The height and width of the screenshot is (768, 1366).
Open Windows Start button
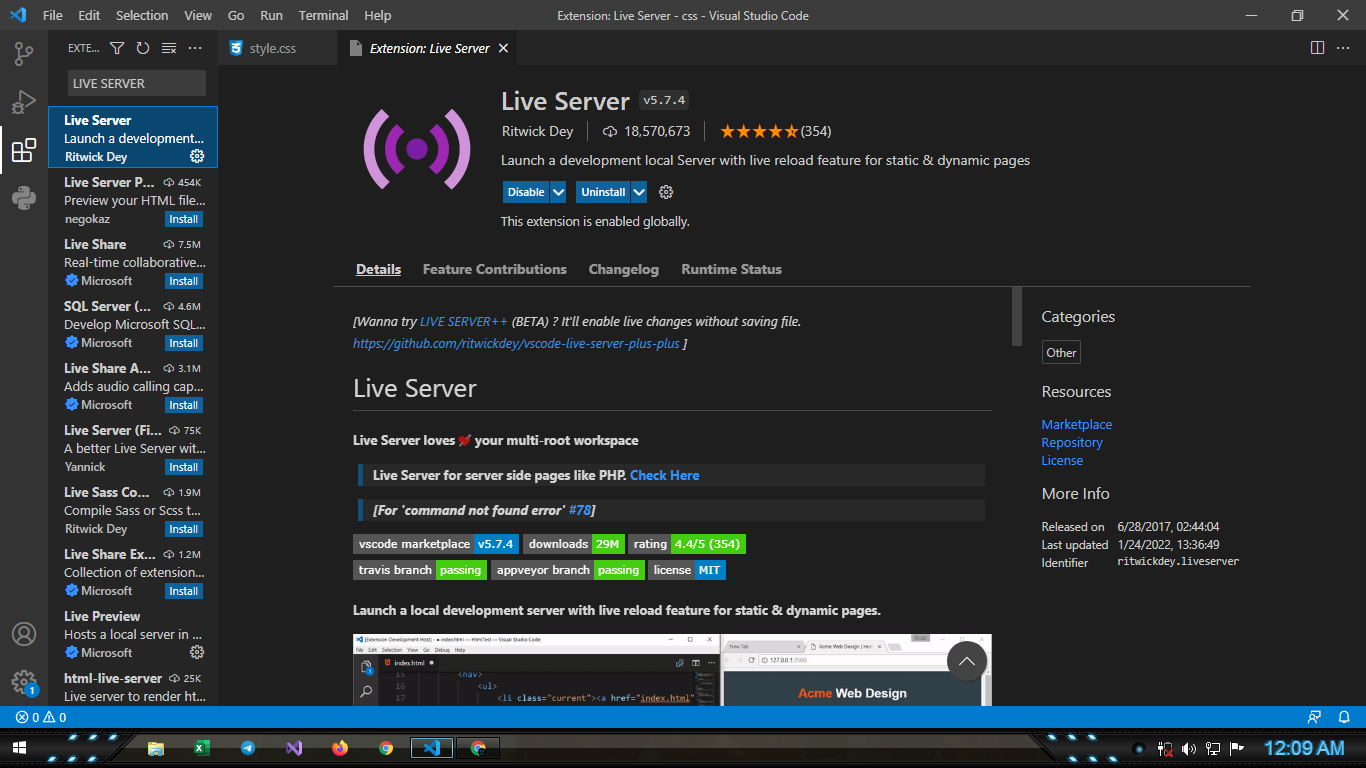tap(18, 748)
